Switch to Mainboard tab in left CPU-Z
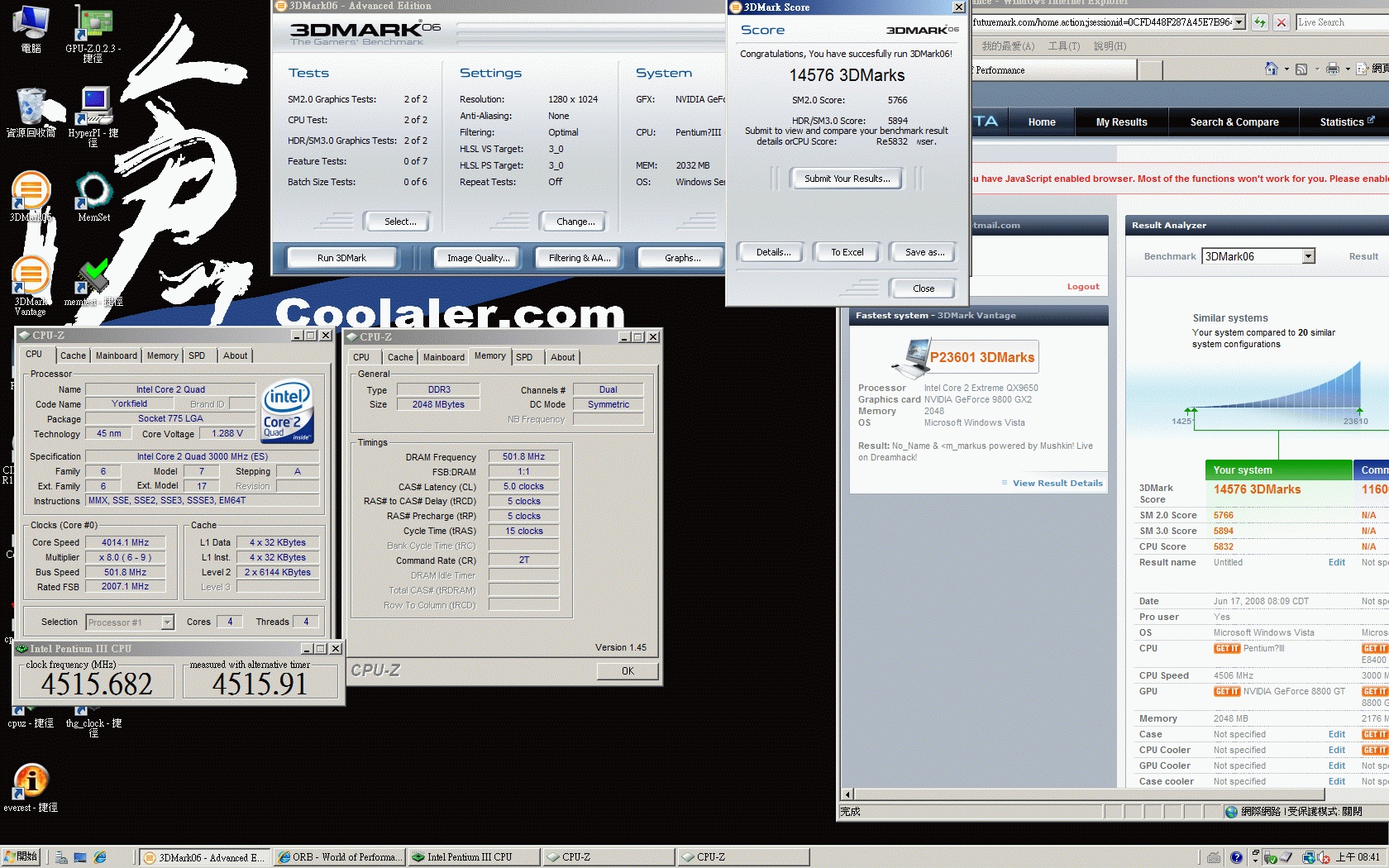The width and height of the screenshot is (1389, 868). pyautogui.click(x=117, y=355)
